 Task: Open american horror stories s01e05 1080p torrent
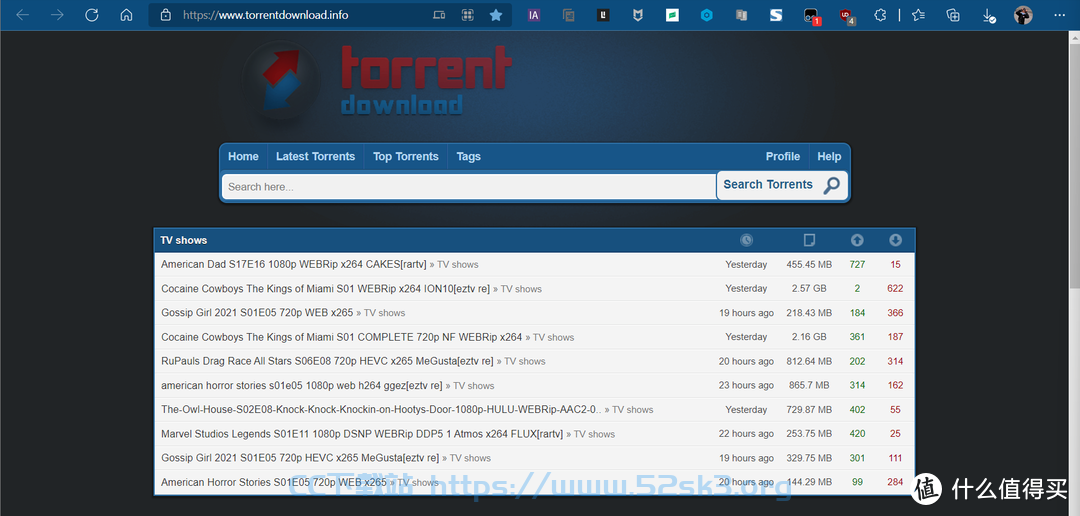pyautogui.click(x=302, y=385)
